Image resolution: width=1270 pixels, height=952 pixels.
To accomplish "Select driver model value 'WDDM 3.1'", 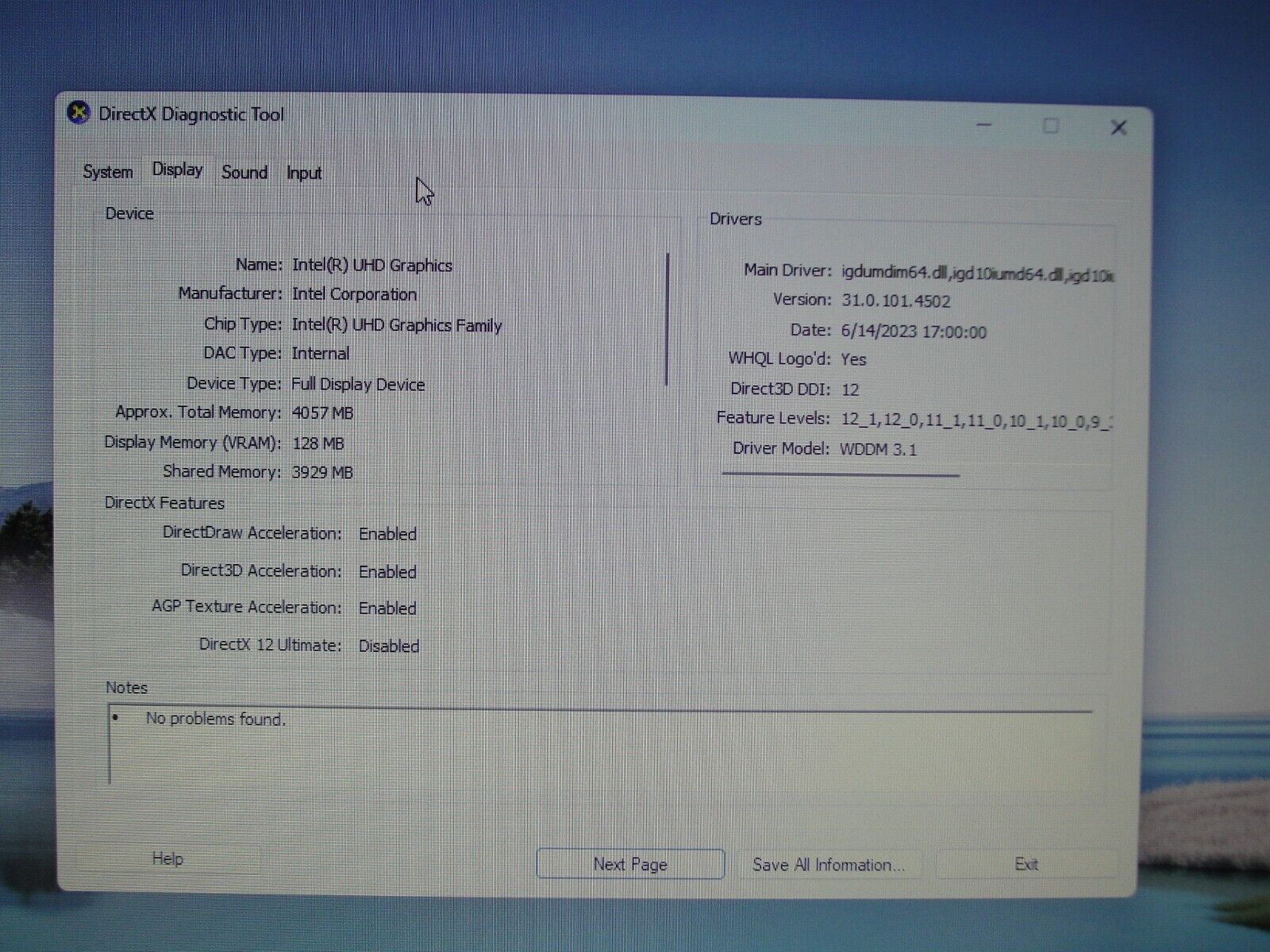I will tap(879, 450).
